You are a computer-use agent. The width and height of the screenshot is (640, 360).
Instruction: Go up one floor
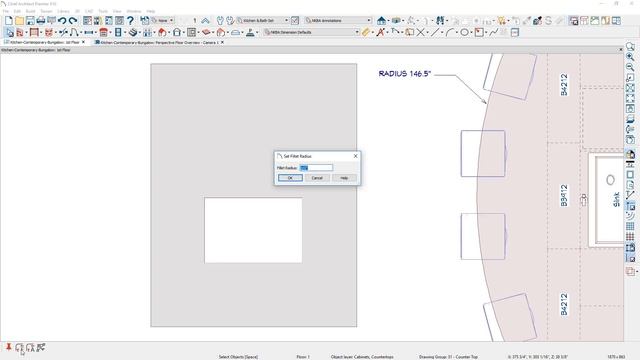pos(205,20)
